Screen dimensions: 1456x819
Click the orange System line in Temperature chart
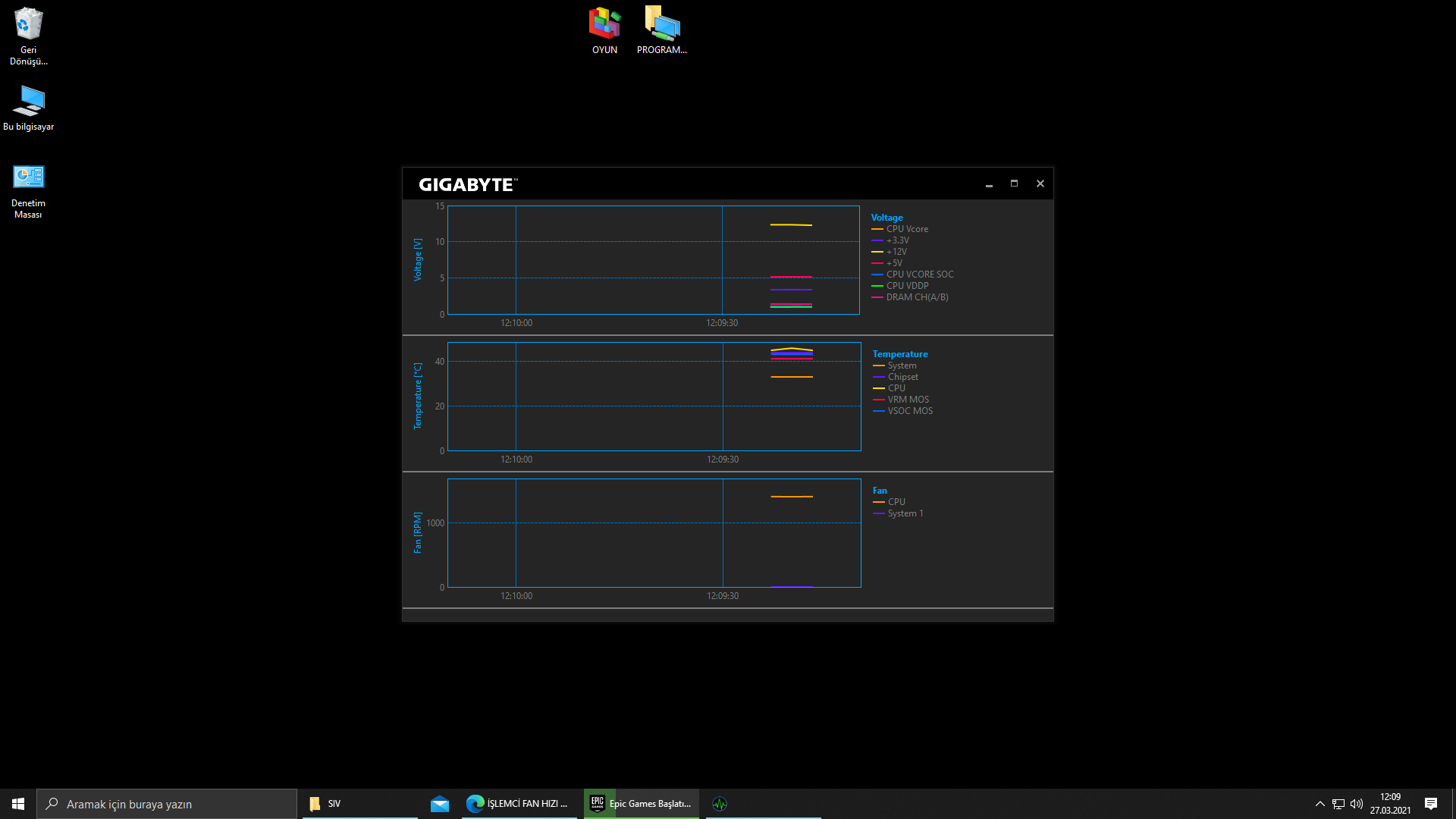click(792, 377)
